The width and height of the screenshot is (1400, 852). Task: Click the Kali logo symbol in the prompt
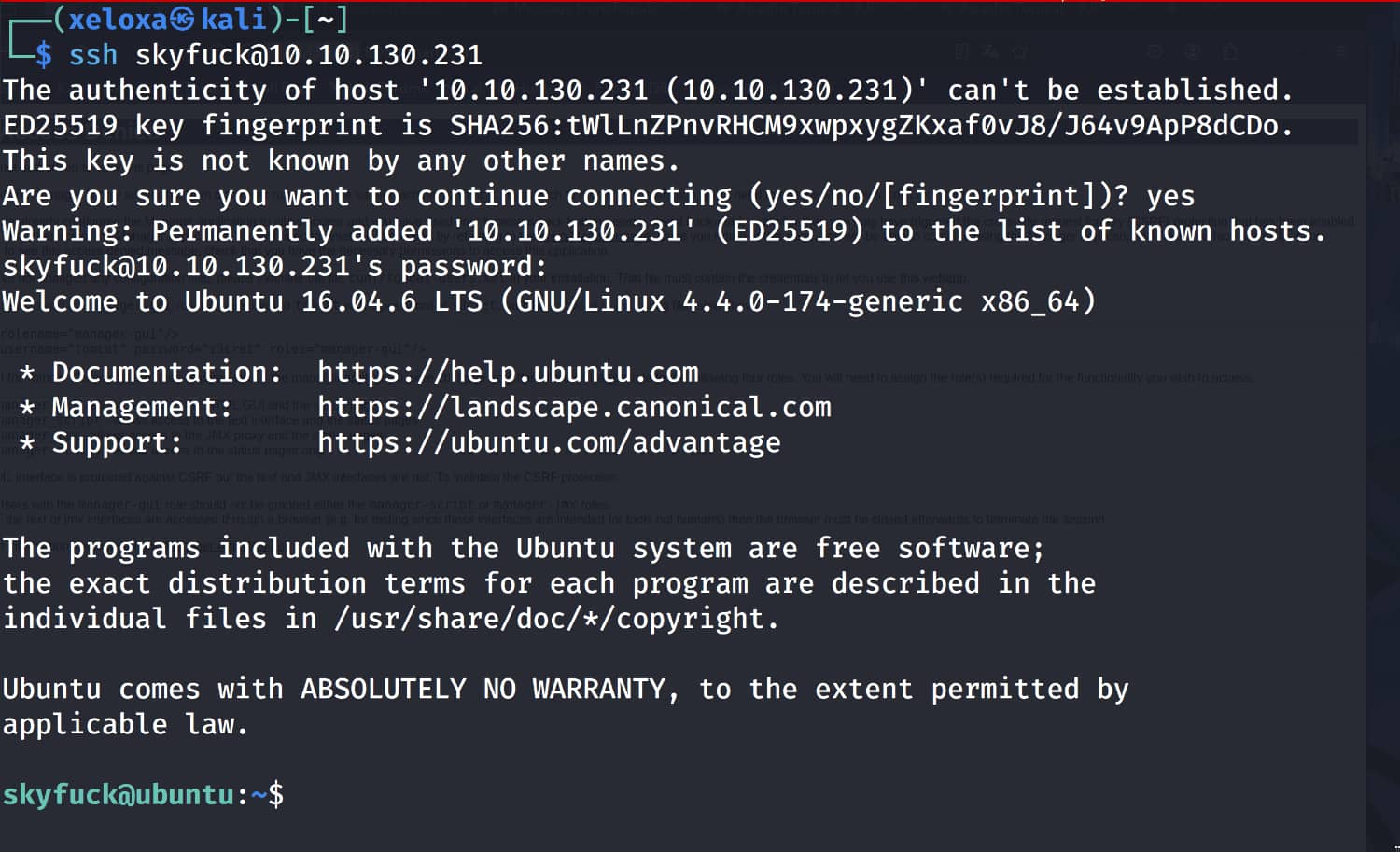(184, 19)
